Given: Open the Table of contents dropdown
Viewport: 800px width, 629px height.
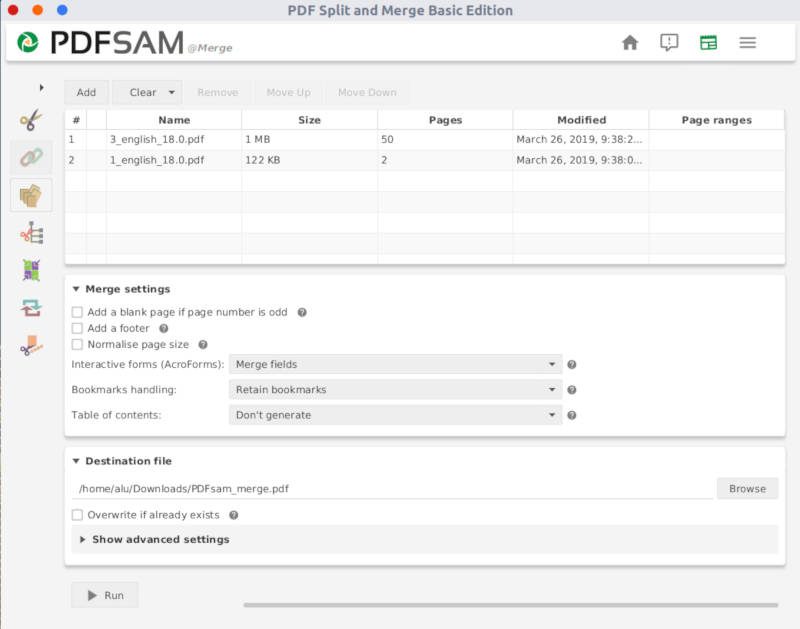Looking at the screenshot, I should (x=395, y=415).
